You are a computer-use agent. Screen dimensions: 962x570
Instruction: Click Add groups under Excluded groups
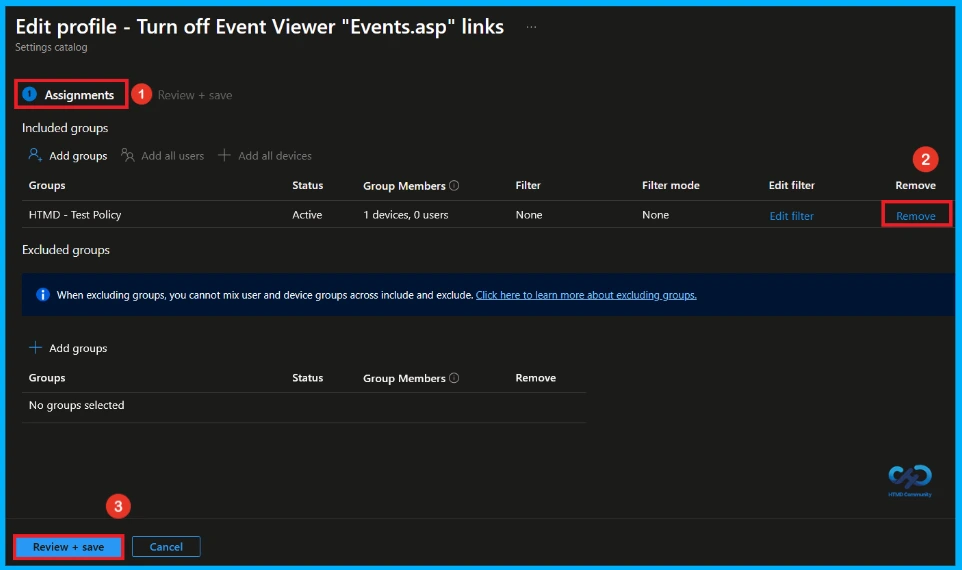[x=67, y=348]
